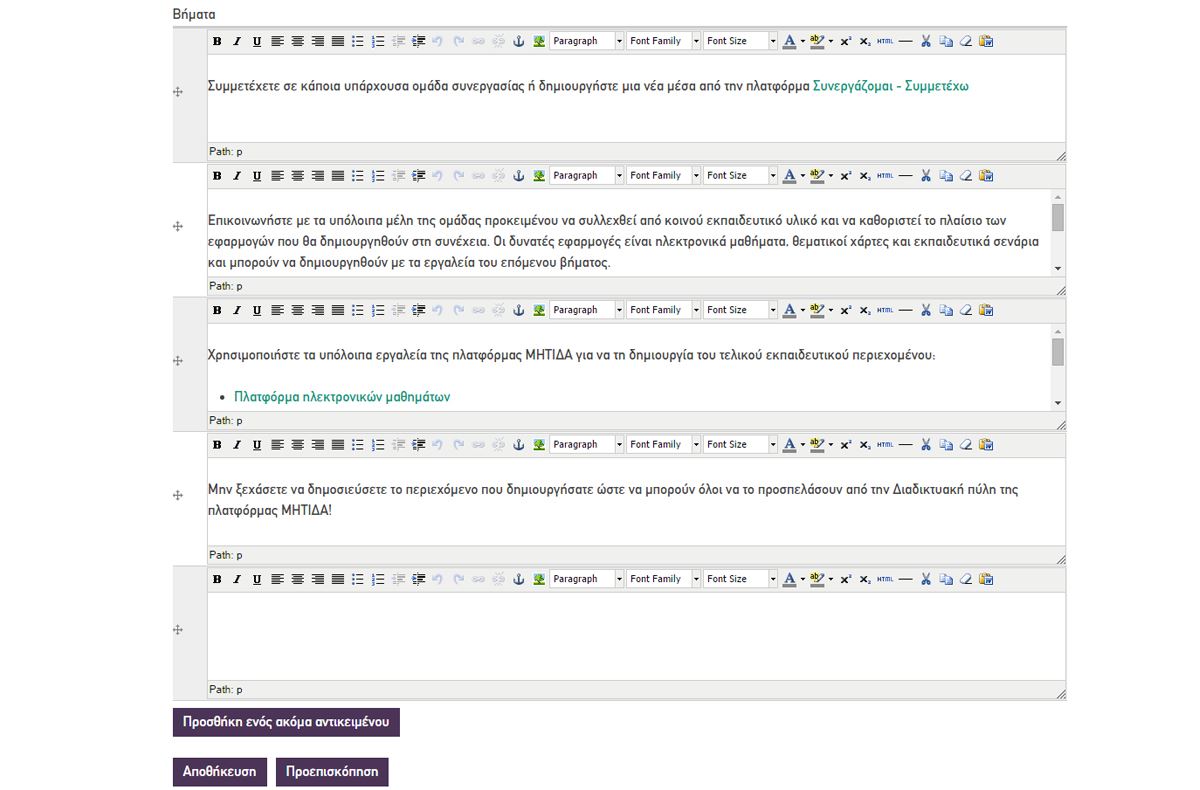Click the Προεπισκόπηση button

[x=331, y=772]
